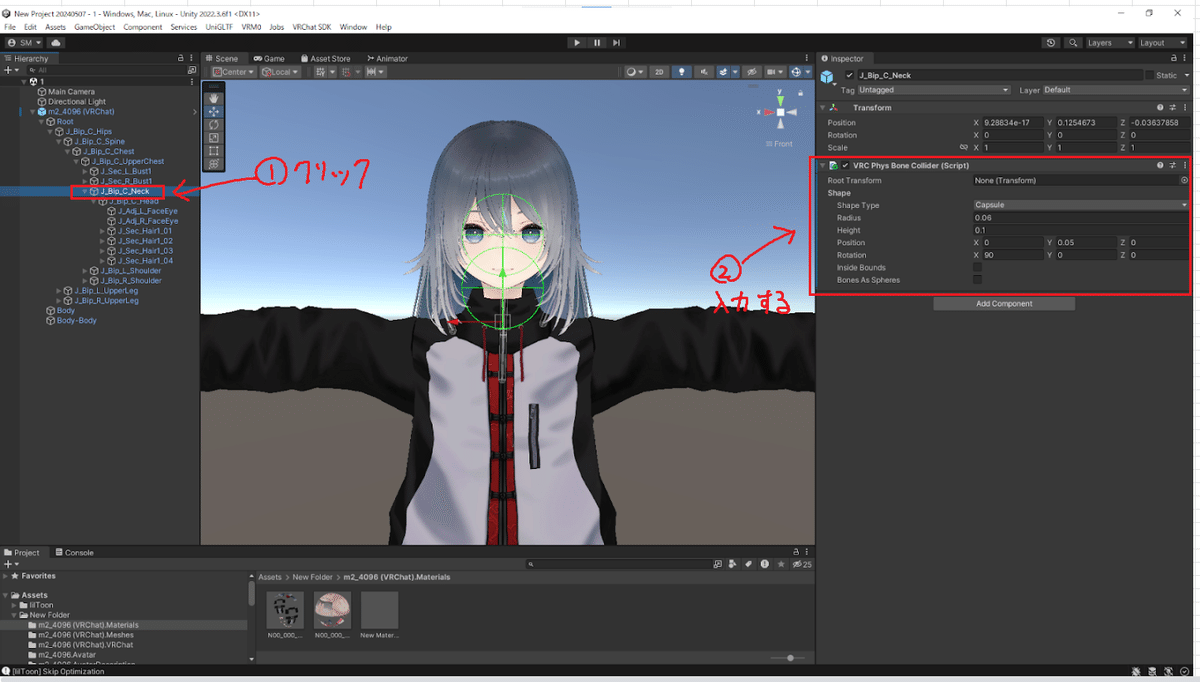The height and width of the screenshot is (682, 1200).
Task: Open Root Transform object picker
Action: (1184, 181)
